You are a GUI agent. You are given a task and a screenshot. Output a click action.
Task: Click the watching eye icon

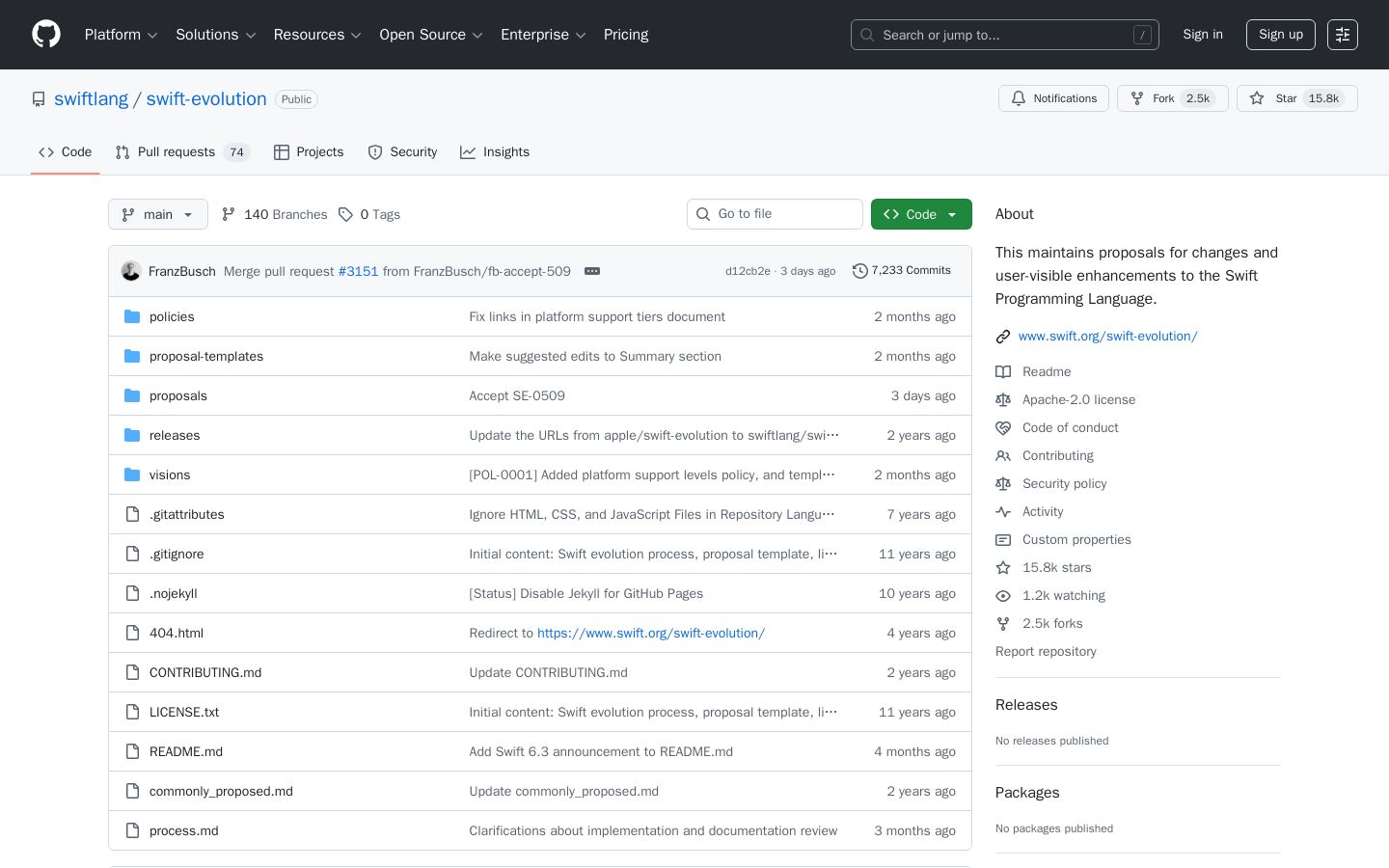tap(1003, 596)
